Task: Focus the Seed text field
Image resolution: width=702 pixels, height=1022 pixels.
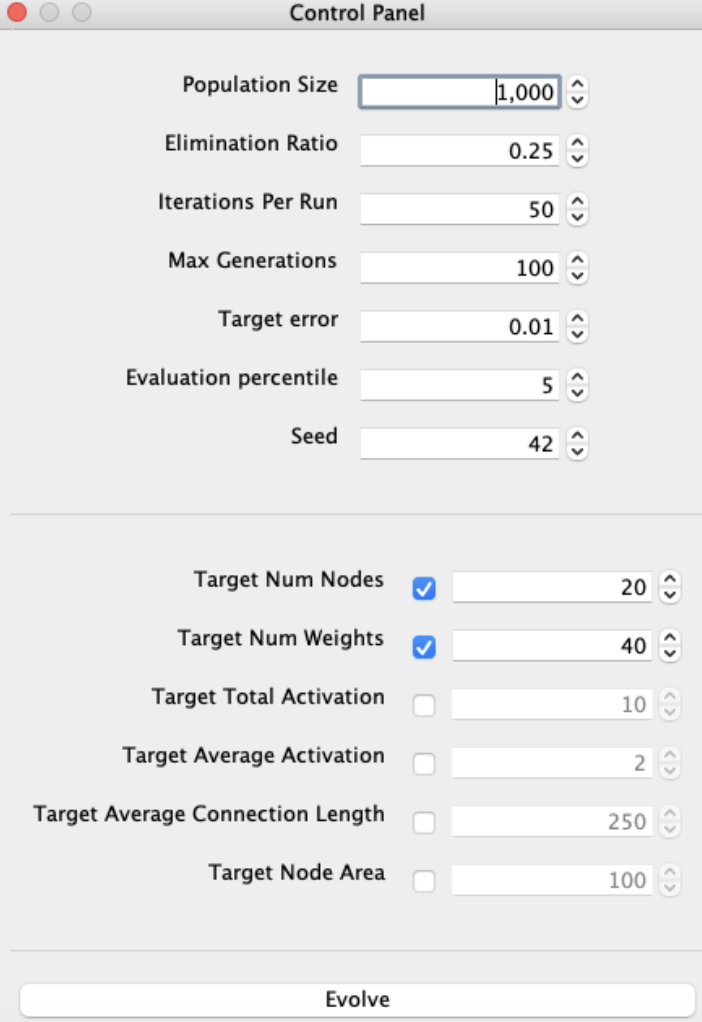Action: [459, 443]
